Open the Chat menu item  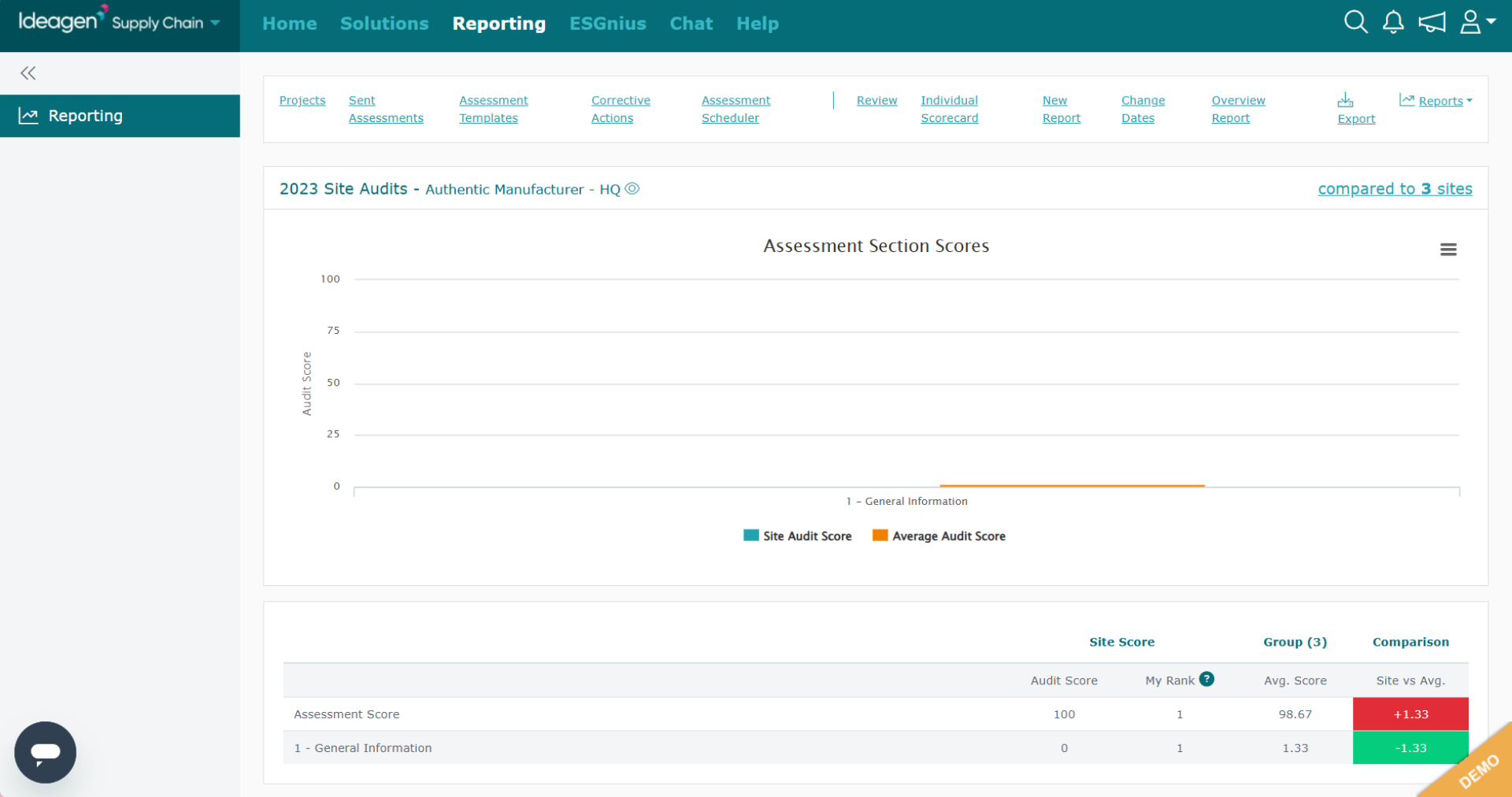coord(691,24)
